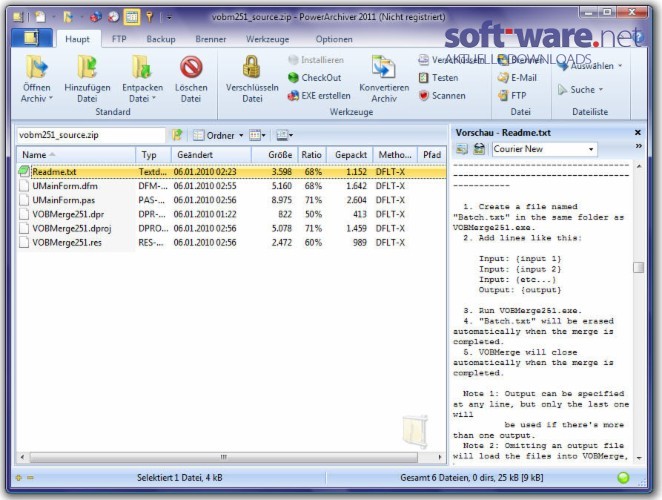Click the green status indicator in status bar
Screen dimensions: 662x500
[x=623, y=478]
